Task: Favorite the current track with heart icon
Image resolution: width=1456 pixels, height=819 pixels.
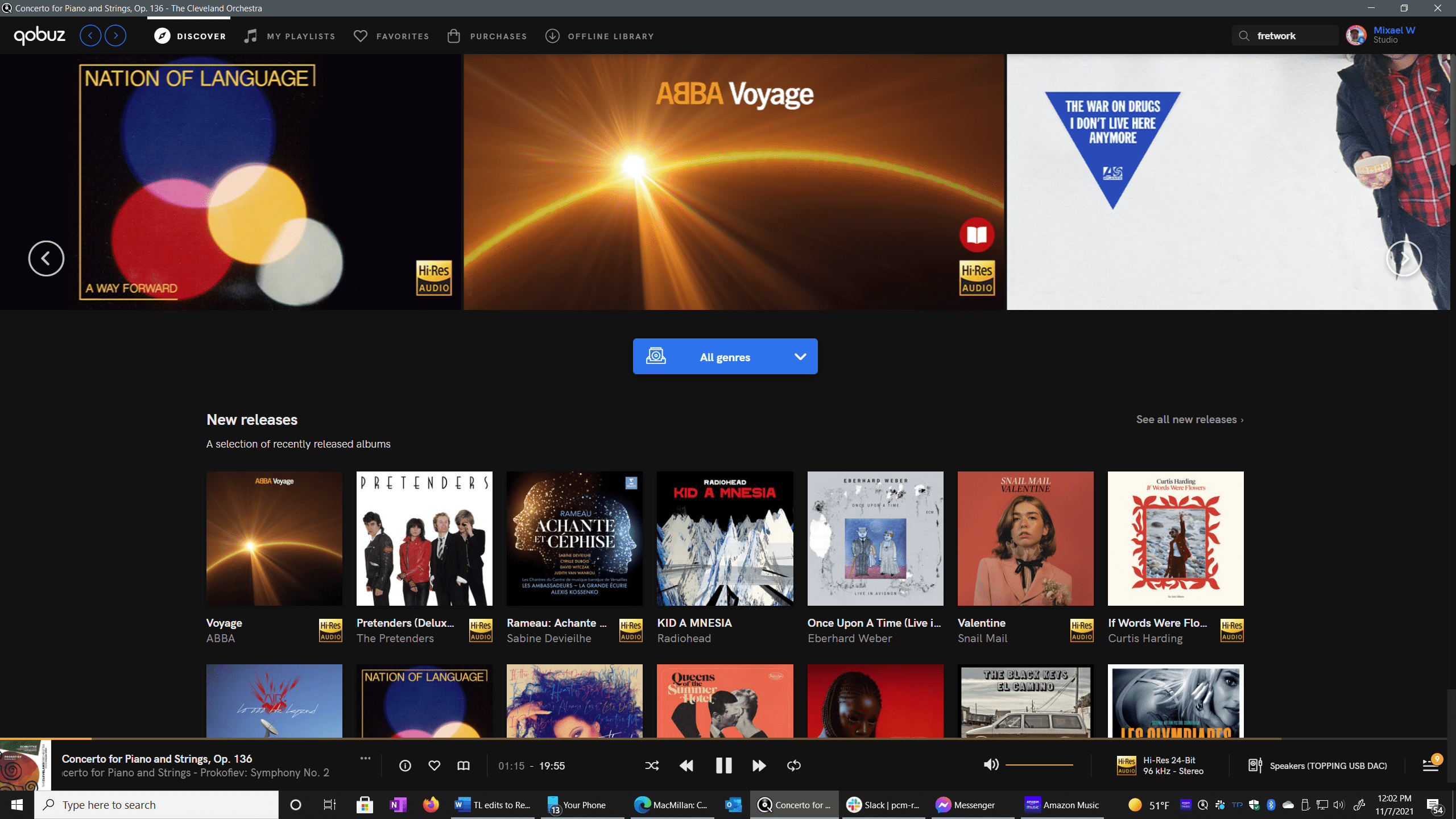Action: click(434, 766)
